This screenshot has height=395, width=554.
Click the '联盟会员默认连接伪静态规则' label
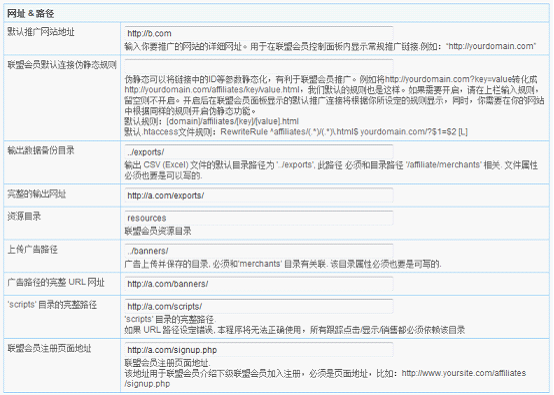[62, 65]
